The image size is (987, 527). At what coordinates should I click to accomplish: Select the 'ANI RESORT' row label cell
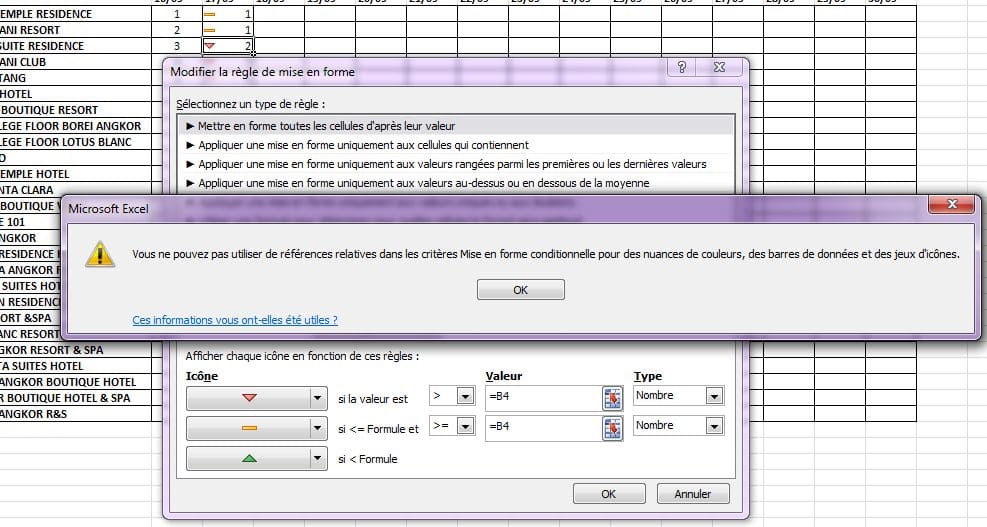(76, 30)
